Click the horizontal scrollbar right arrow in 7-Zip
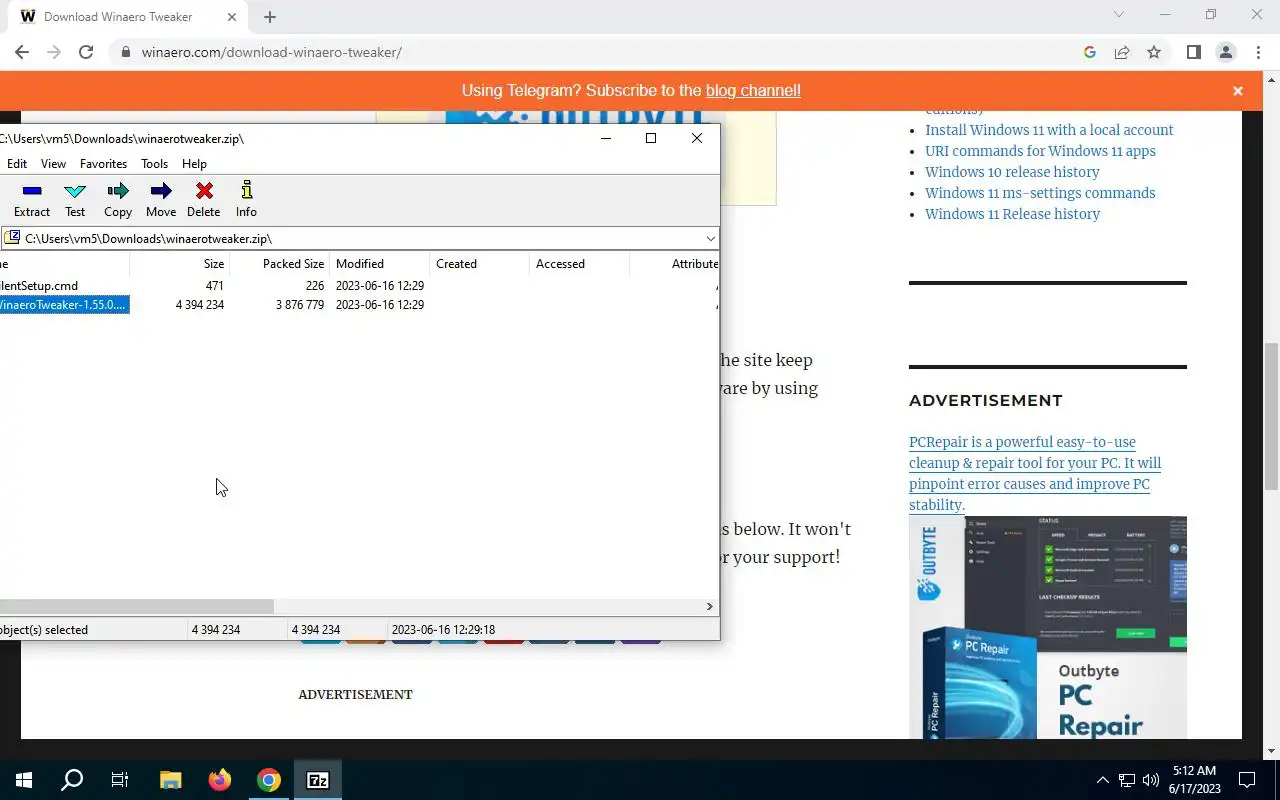 coord(709,606)
